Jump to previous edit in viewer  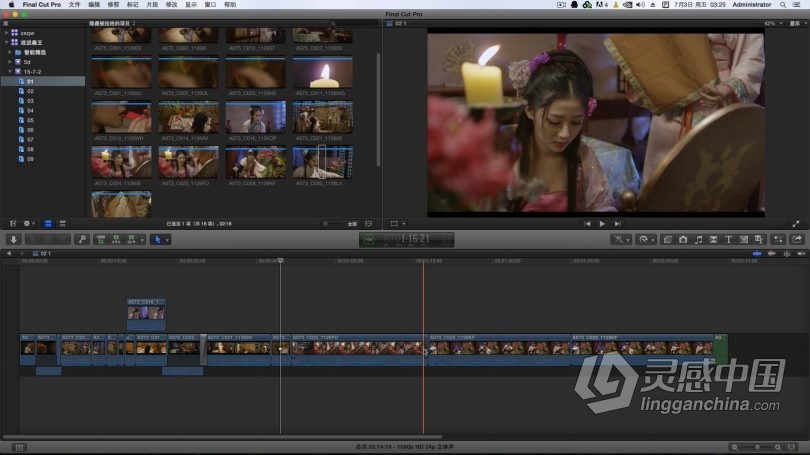pyautogui.click(x=587, y=224)
